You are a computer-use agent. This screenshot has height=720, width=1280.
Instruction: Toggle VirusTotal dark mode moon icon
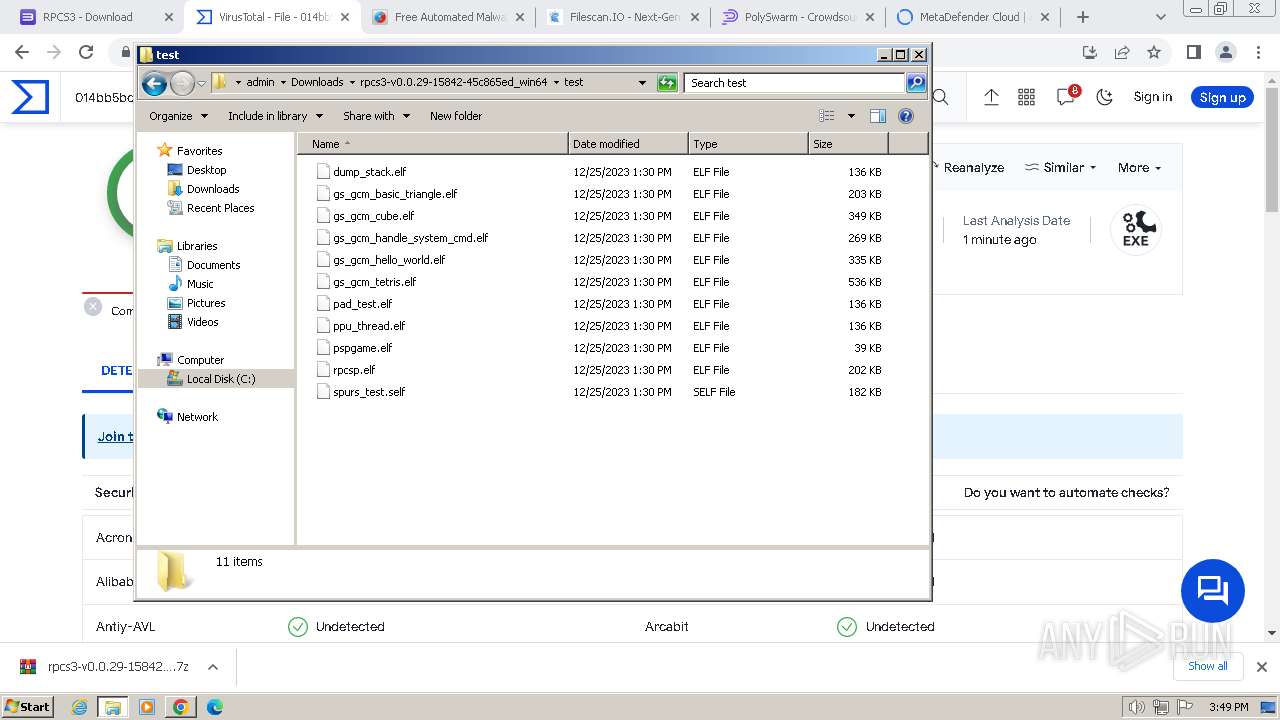(x=1105, y=97)
